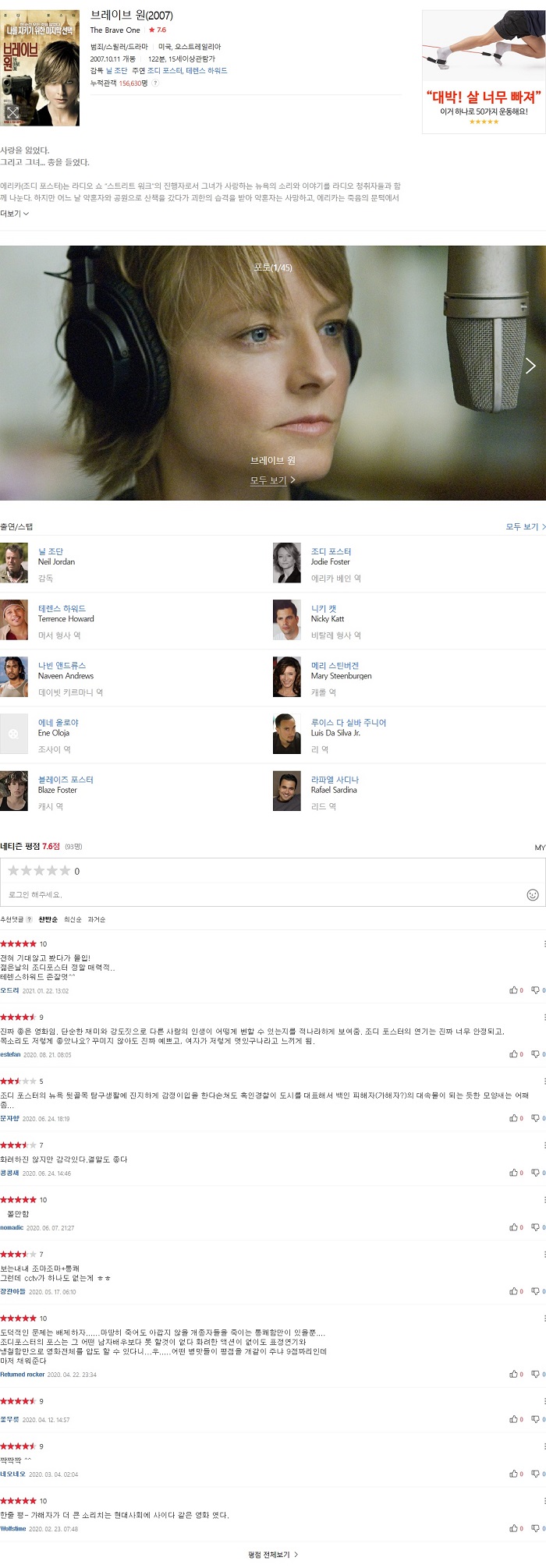546x1568 pixels.
Task: Open director 닐 조단 link
Action: tap(51, 551)
